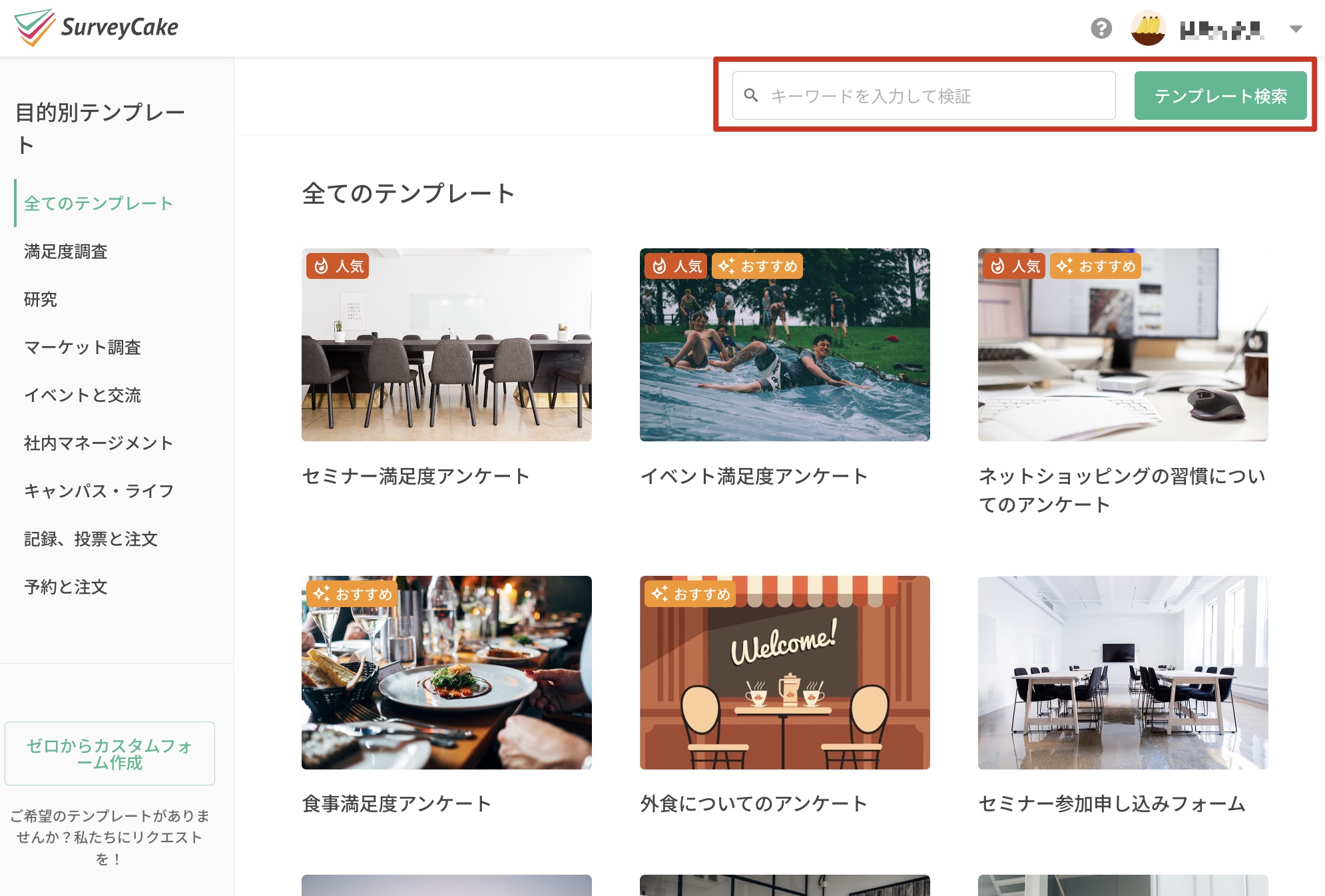Click the template request text link
This screenshot has height=896, width=1325.
point(110,837)
